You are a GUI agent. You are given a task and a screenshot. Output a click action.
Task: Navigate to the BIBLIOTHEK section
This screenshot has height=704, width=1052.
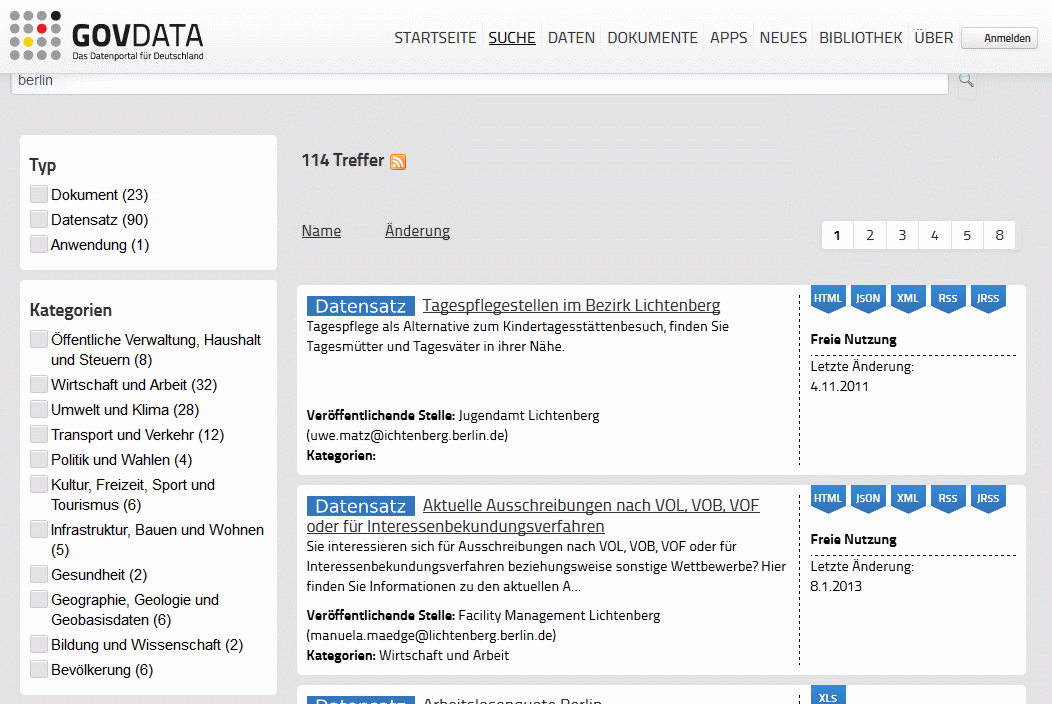click(x=860, y=38)
